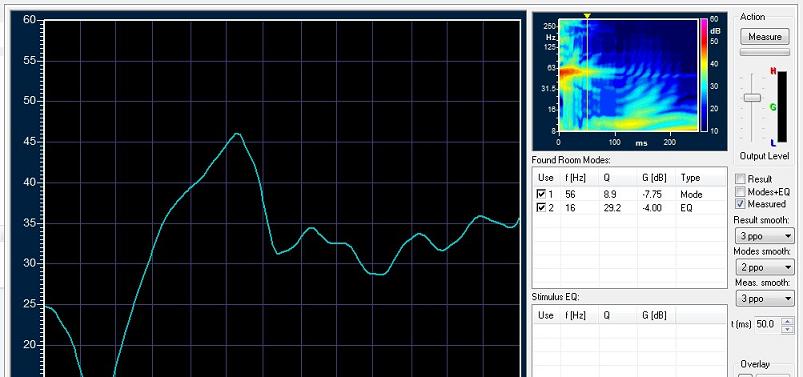Click the spectrogram waterfall thumbnail

628,75
